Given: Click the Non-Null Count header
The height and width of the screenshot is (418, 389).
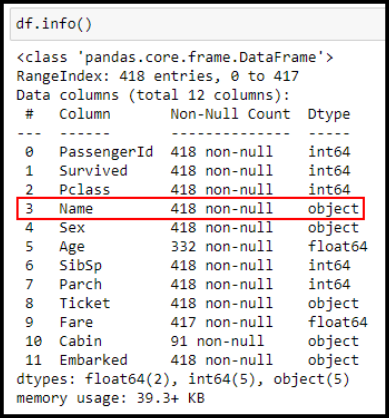Looking at the screenshot, I should click(230, 114).
